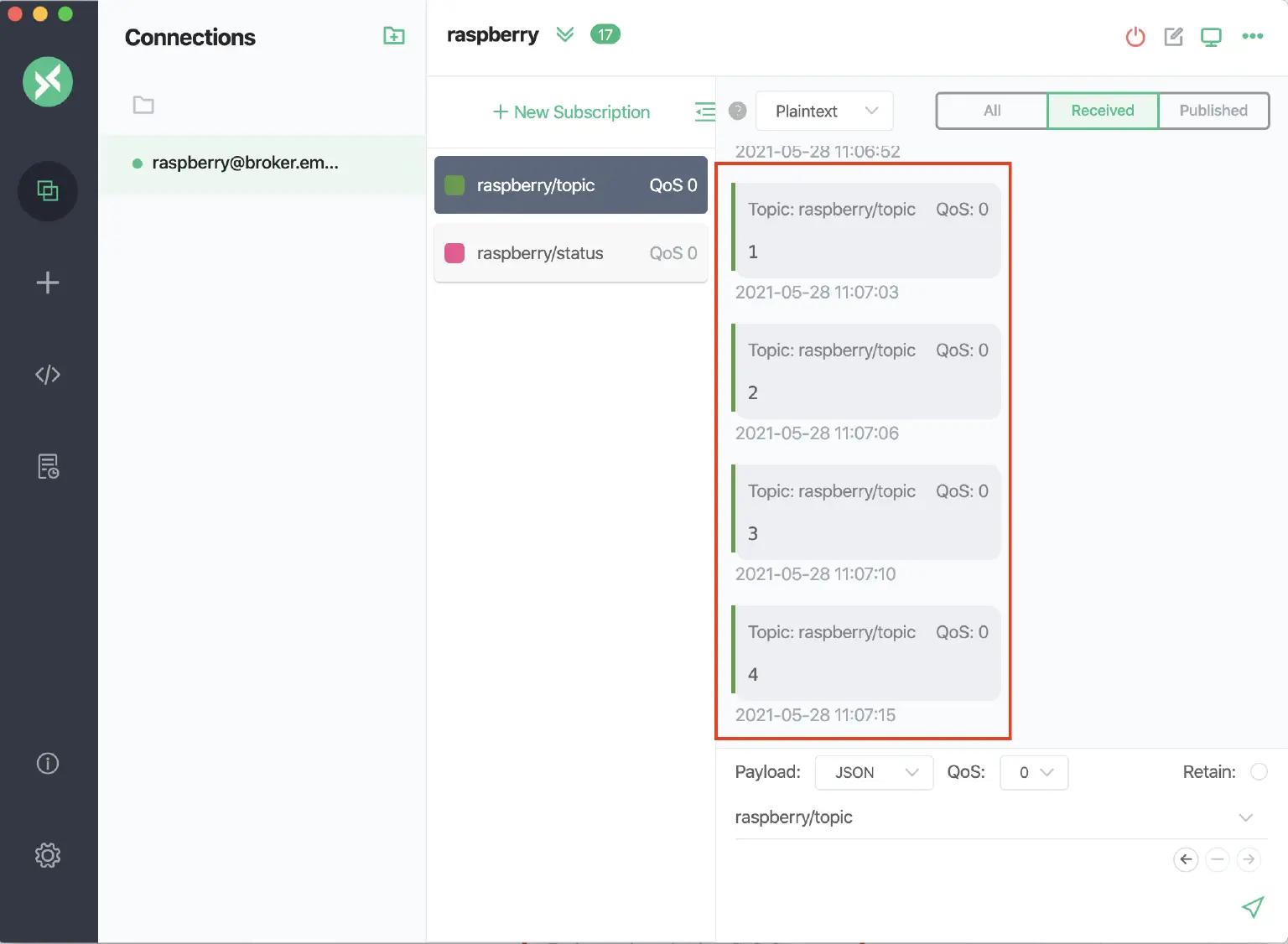Open the QoS level dropdown

(1034, 773)
